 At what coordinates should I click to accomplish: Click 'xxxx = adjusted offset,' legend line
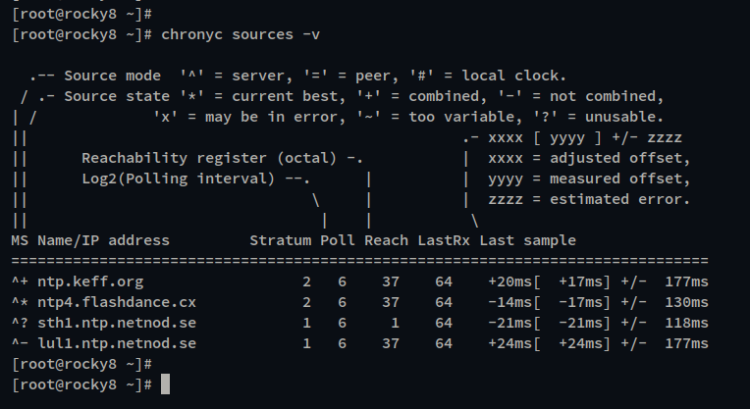(589, 158)
